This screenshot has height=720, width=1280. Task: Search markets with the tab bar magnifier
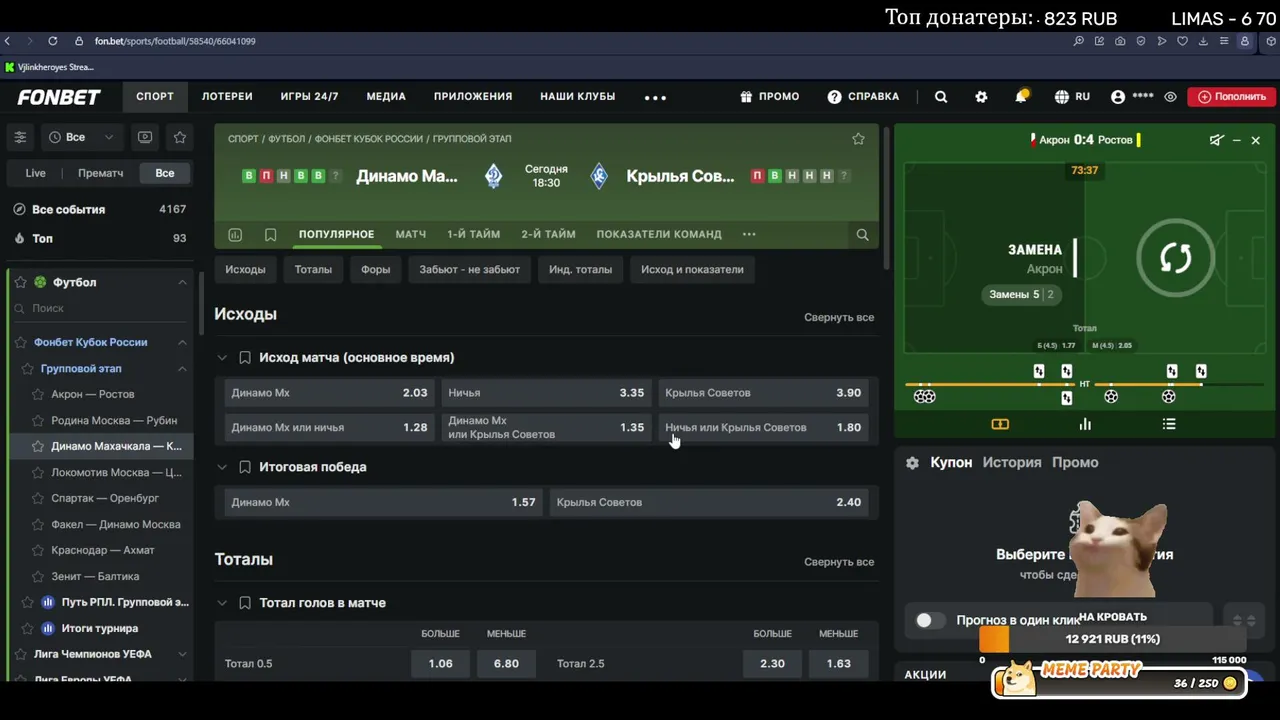(862, 234)
